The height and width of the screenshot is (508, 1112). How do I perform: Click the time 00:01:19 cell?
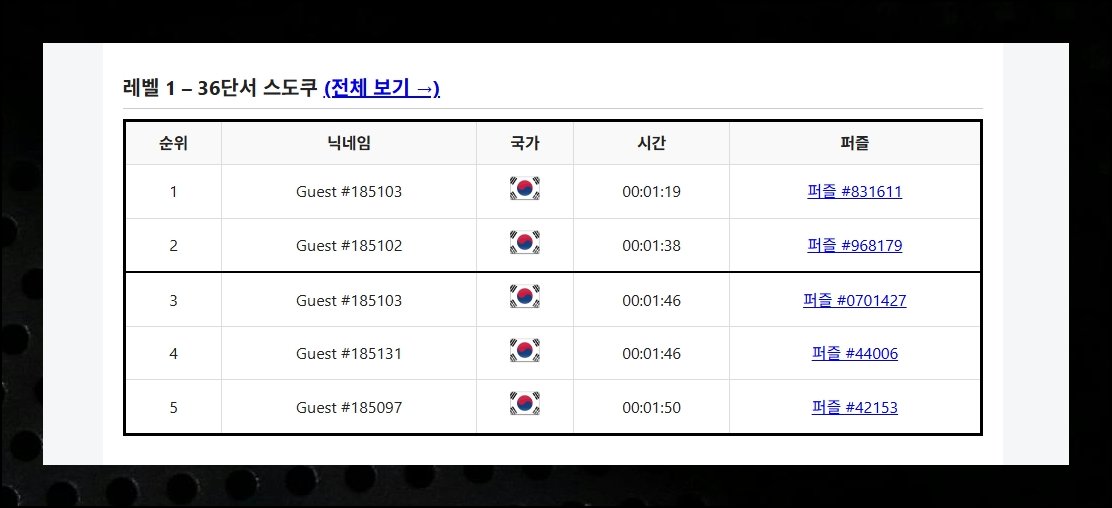click(x=651, y=192)
